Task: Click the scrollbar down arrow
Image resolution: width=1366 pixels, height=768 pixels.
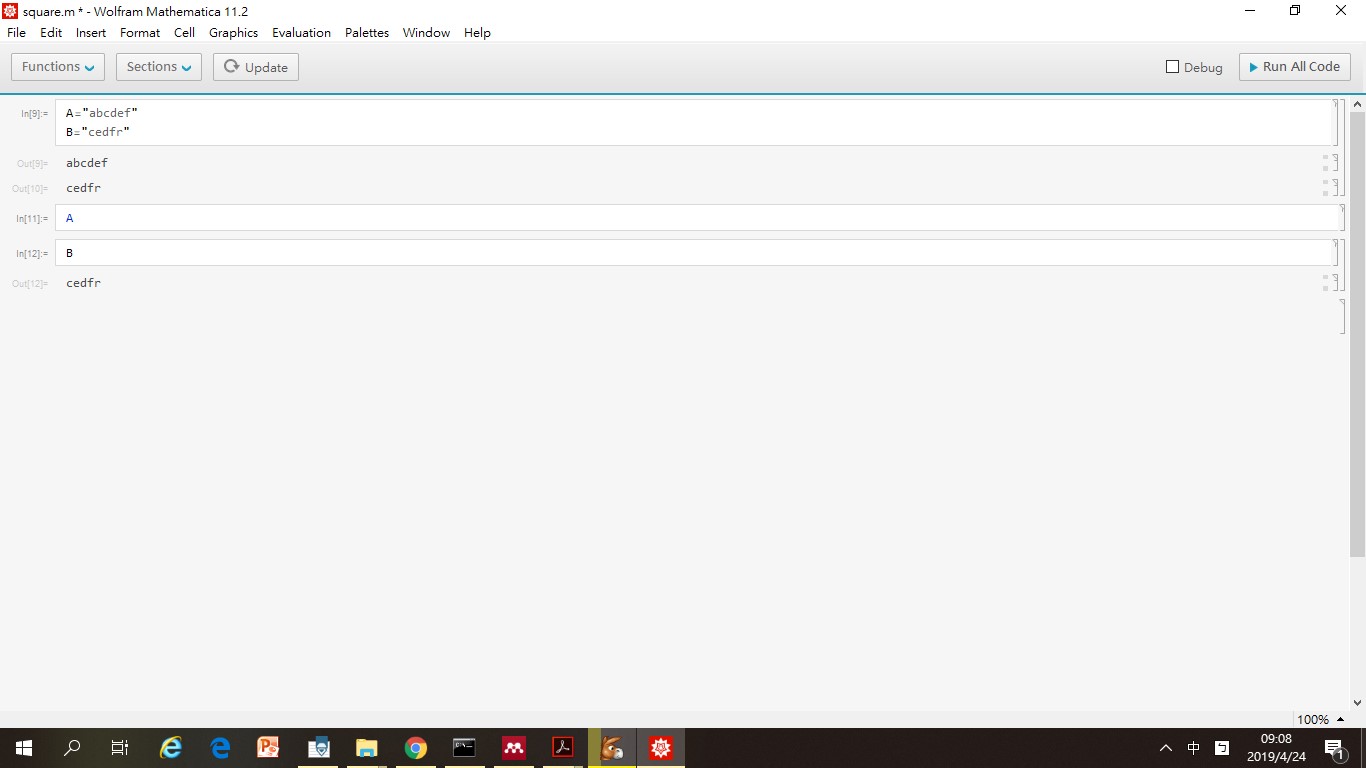Action: (x=1357, y=703)
